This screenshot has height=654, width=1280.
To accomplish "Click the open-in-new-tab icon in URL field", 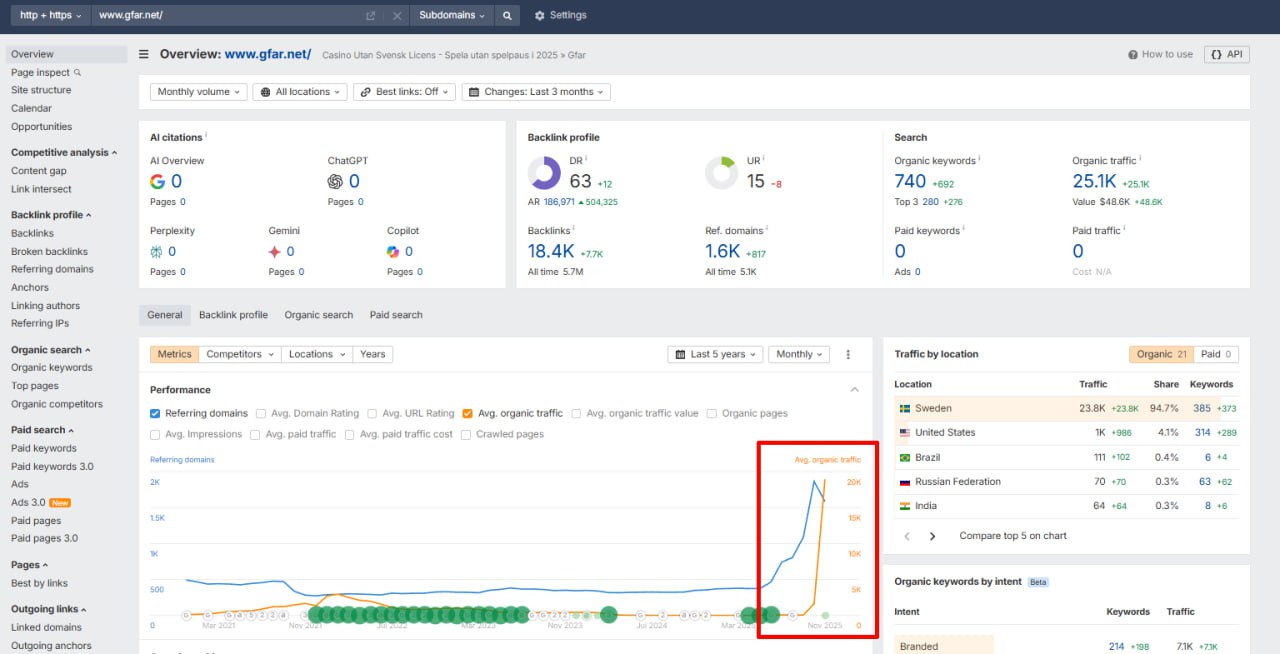I will point(371,16).
